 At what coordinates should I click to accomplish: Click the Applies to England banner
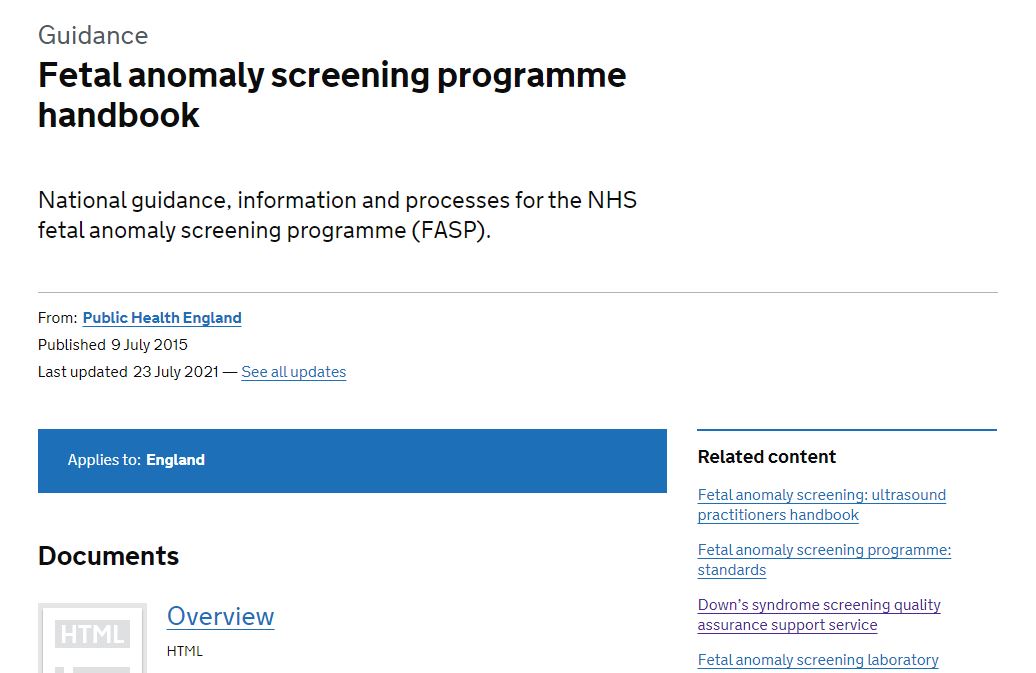[x=351, y=461]
